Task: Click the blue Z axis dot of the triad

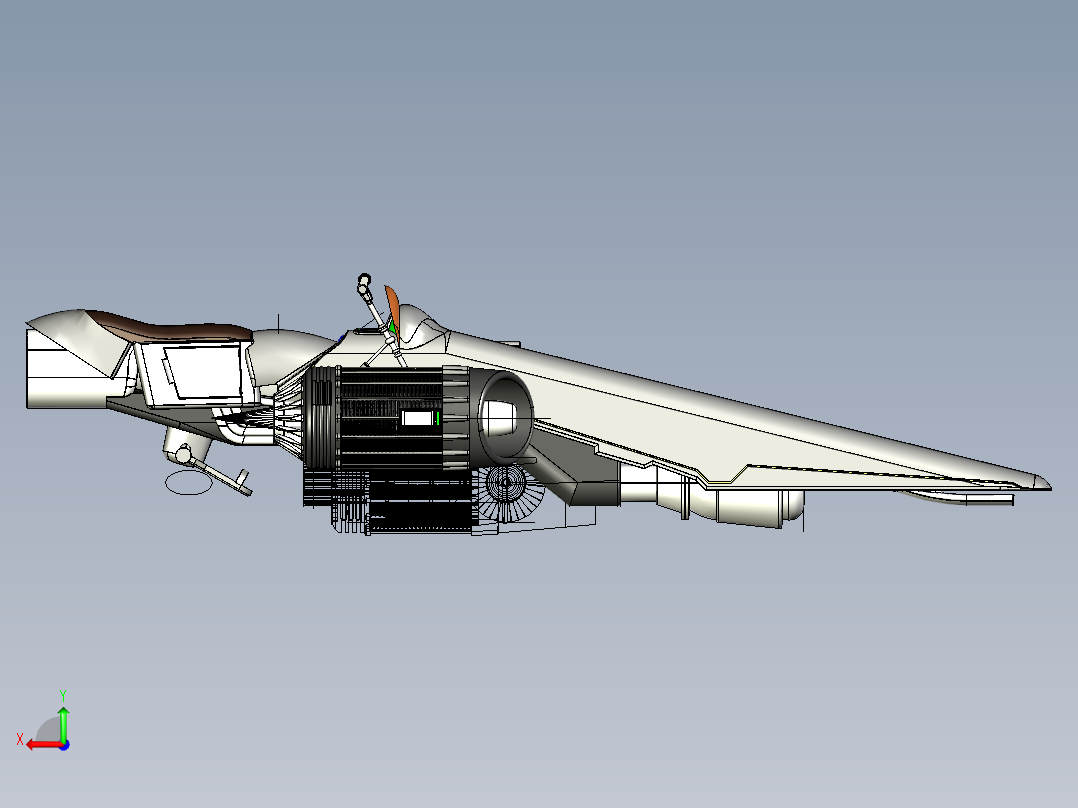Action: point(64,745)
